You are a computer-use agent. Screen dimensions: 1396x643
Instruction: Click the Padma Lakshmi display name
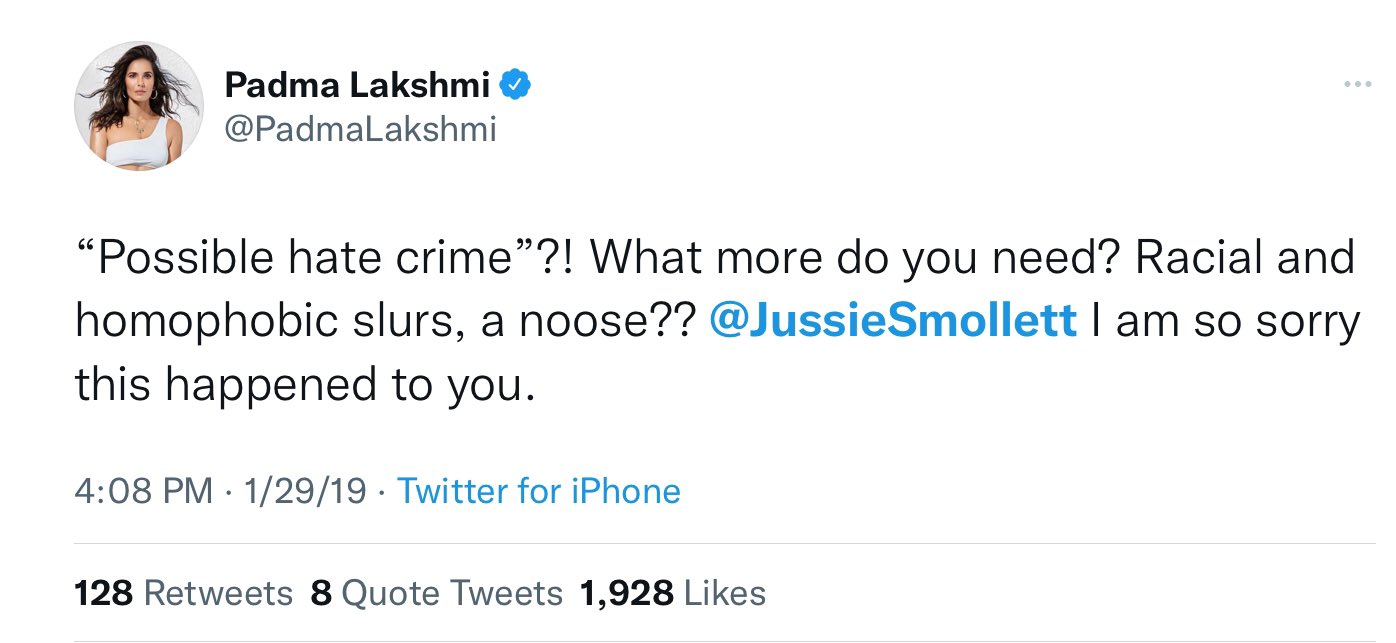point(357,86)
